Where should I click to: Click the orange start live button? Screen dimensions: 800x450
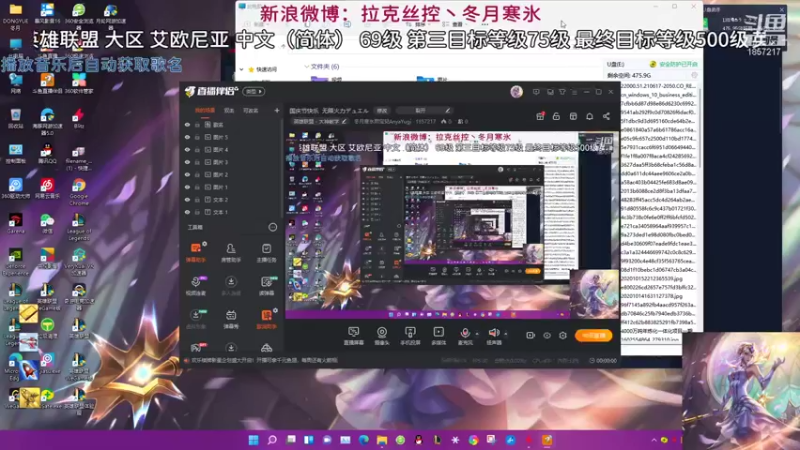tap(593, 335)
